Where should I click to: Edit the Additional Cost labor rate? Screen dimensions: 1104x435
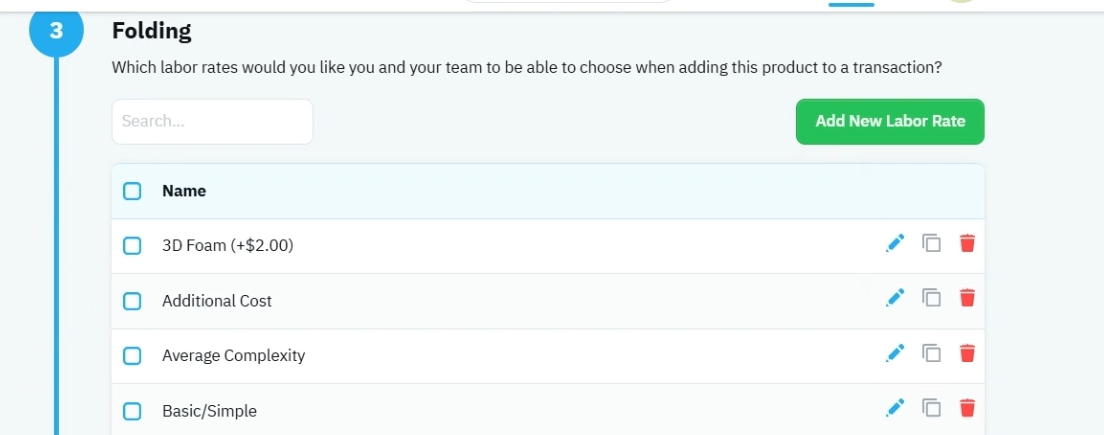[895, 298]
